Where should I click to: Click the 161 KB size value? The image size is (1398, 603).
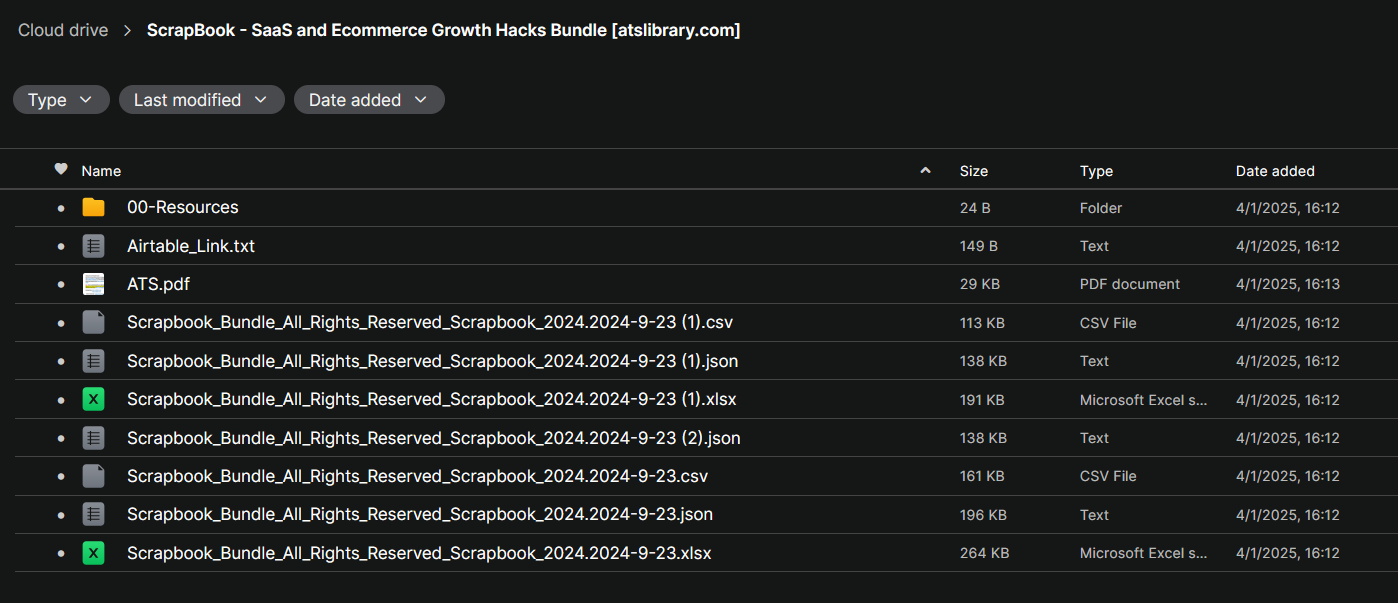[x=982, y=476]
